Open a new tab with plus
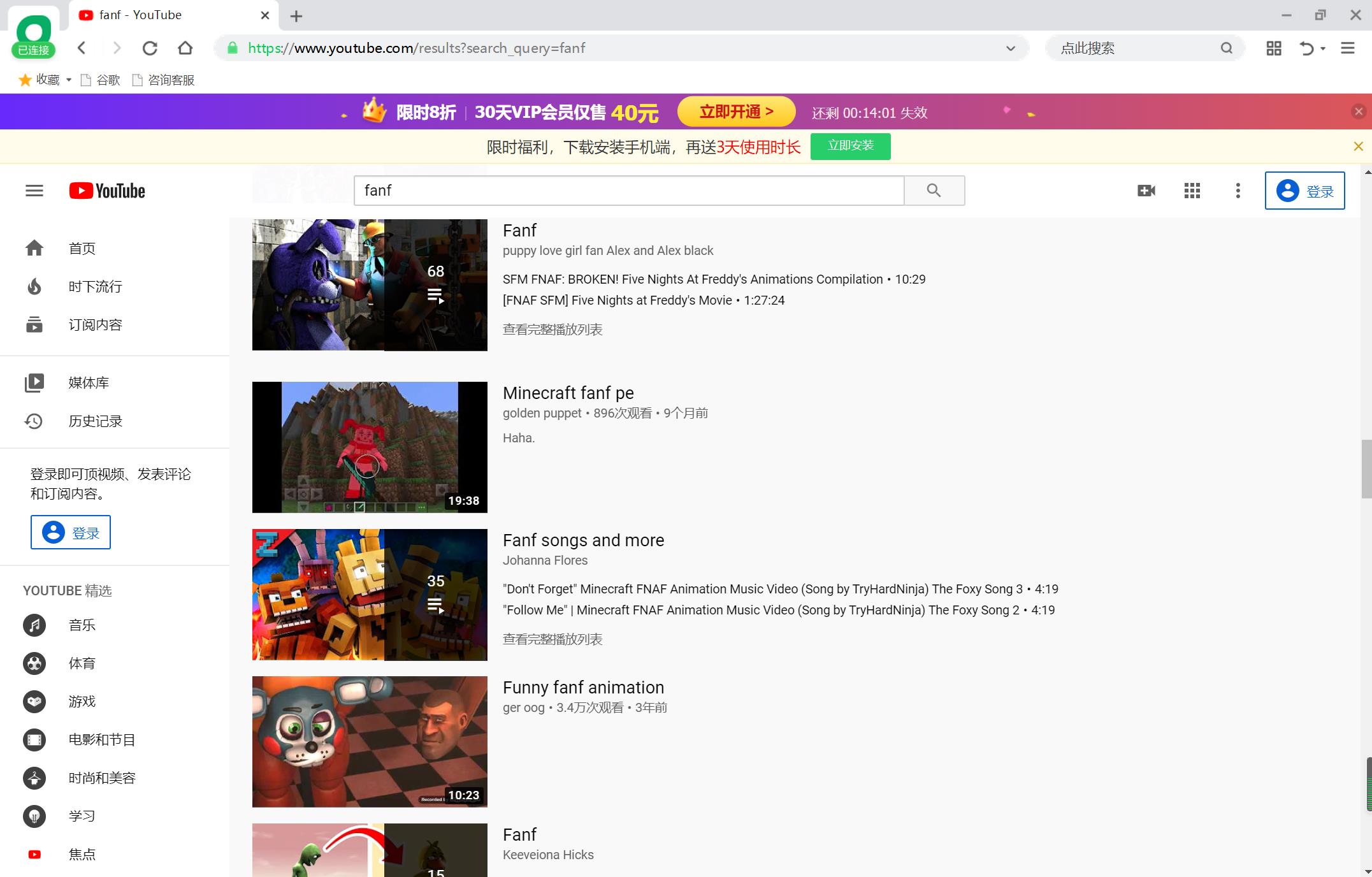 [296, 17]
